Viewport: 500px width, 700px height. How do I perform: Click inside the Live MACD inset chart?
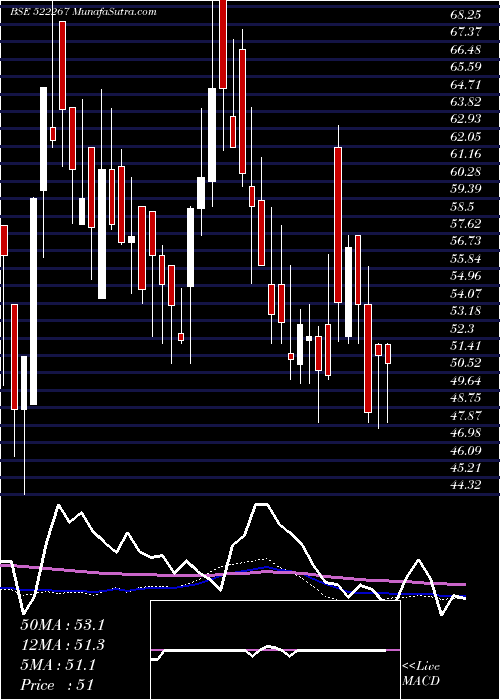pyautogui.click(x=276, y=650)
